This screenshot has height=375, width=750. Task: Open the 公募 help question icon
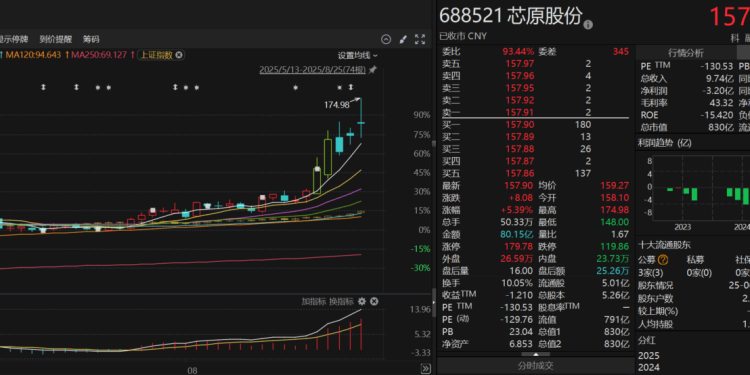pyautogui.click(x=662, y=260)
